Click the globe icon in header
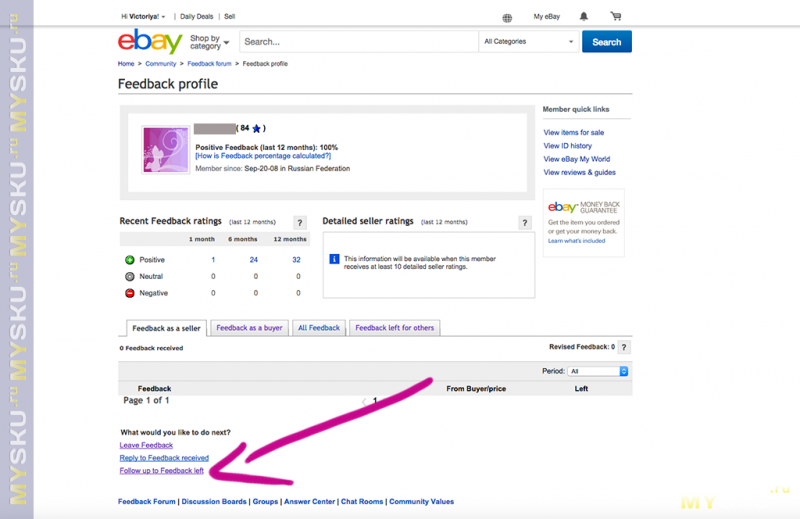The height and width of the screenshot is (519, 800). [x=507, y=17]
